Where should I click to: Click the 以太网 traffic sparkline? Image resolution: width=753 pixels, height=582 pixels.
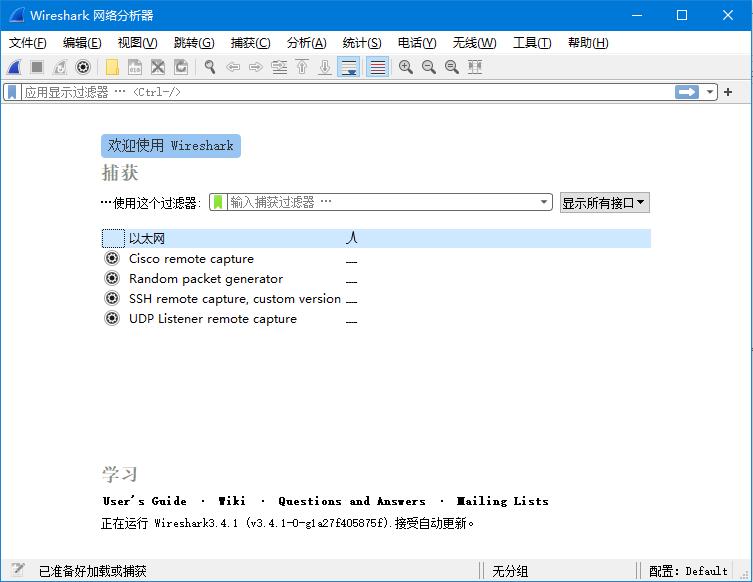click(352, 238)
